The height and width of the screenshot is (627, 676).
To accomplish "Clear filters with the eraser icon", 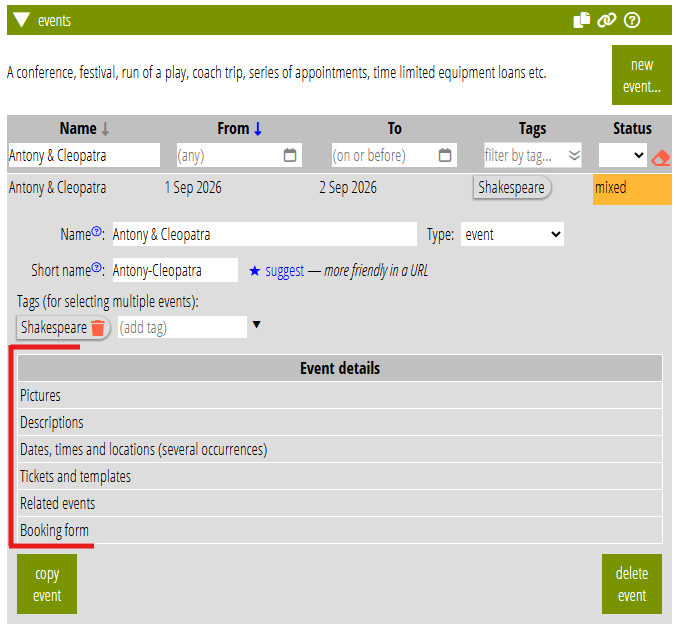I will (660, 158).
